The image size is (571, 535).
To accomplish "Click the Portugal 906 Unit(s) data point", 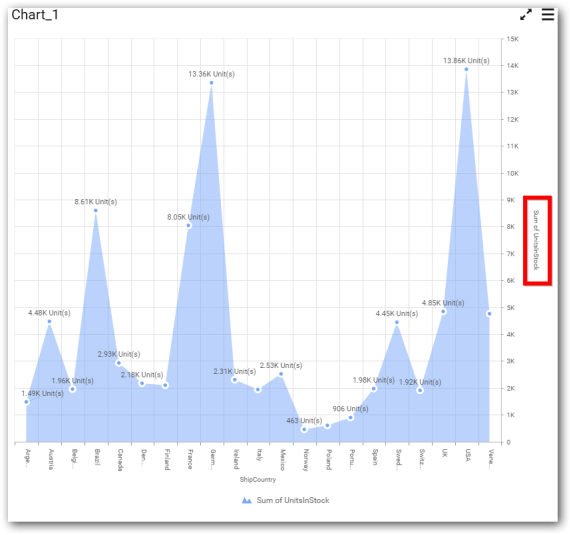I will pos(351,418).
